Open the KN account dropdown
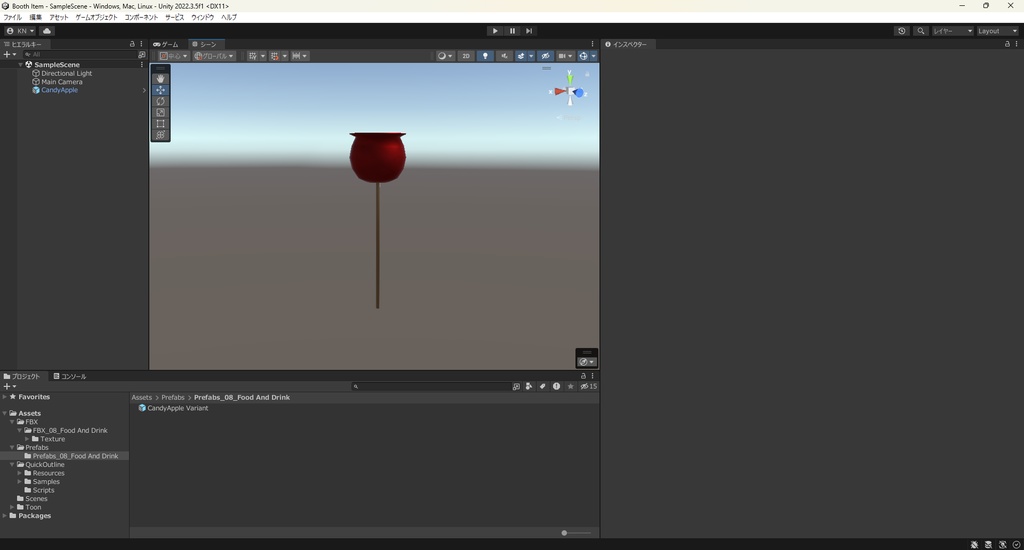The height and width of the screenshot is (550, 1024). [20, 31]
